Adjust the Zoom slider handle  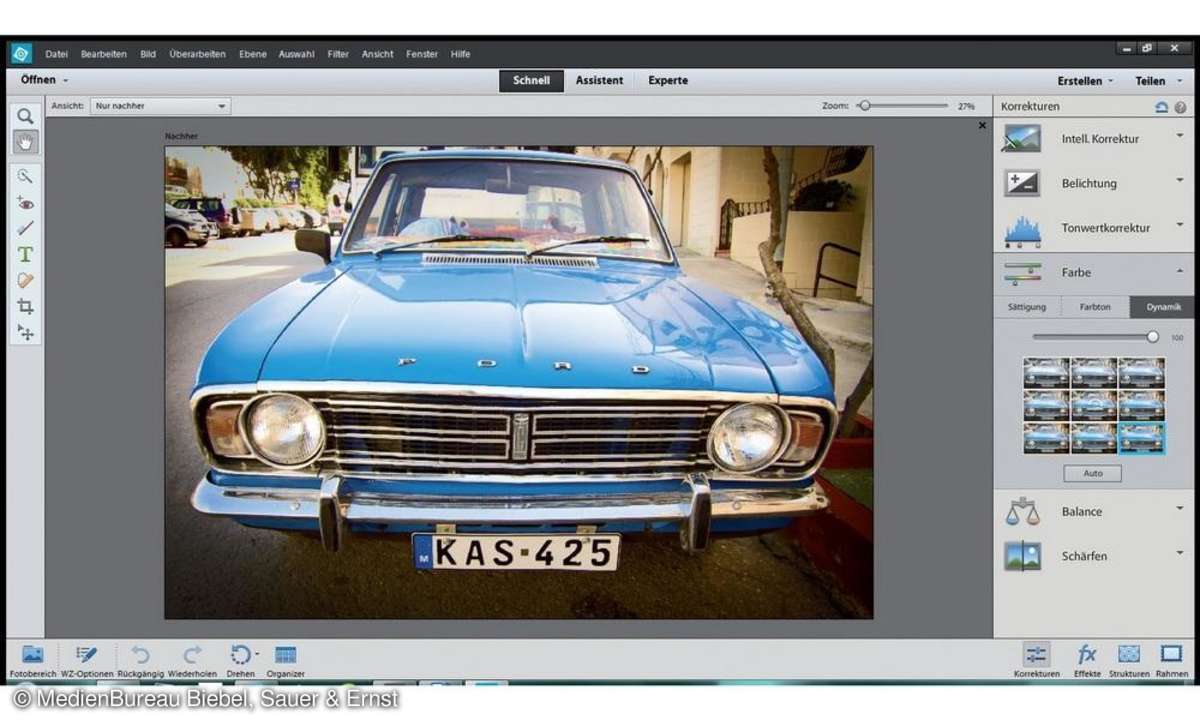(x=864, y=105)
